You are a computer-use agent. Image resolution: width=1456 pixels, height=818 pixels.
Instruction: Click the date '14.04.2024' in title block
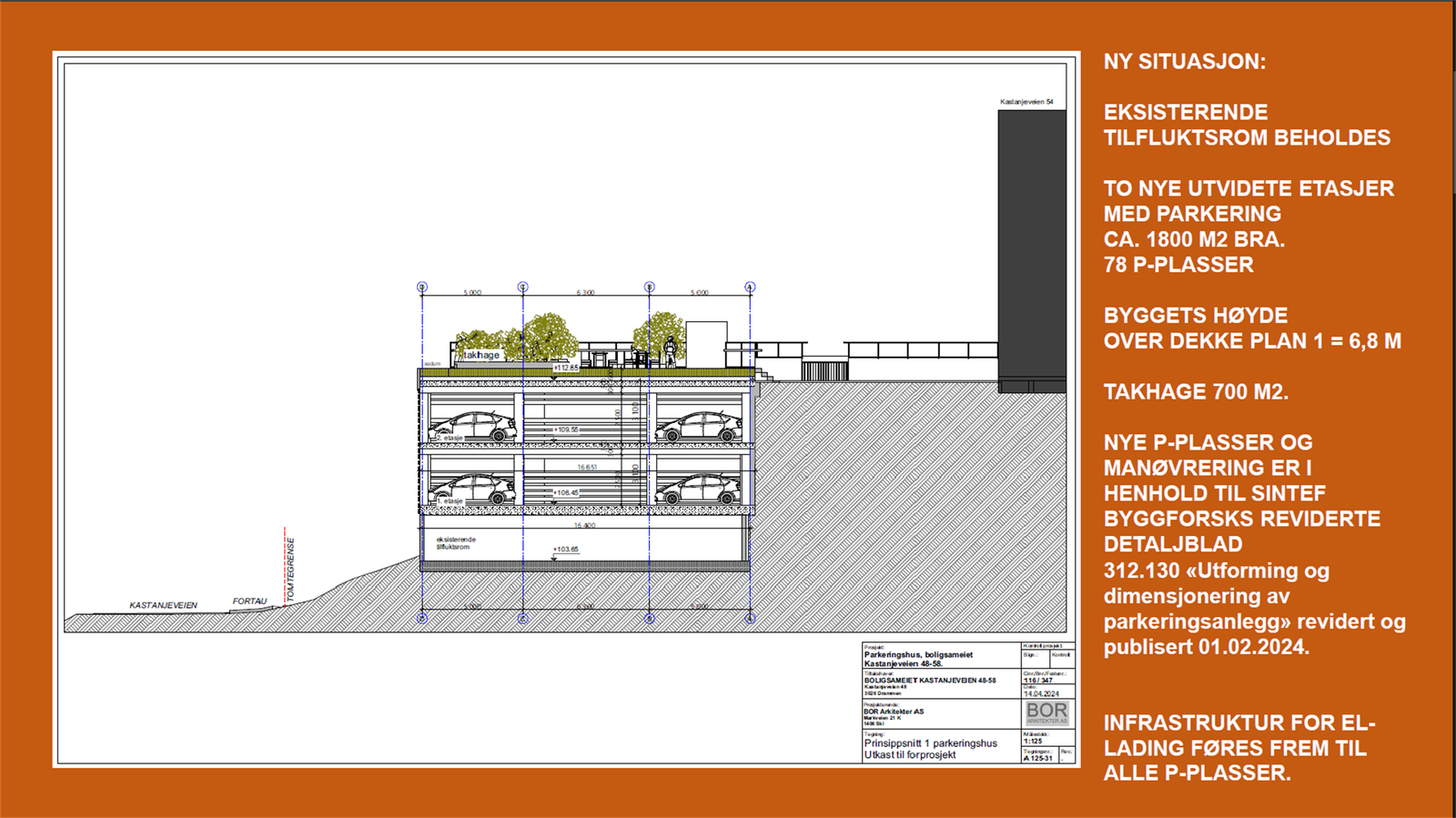[1041, 693]
